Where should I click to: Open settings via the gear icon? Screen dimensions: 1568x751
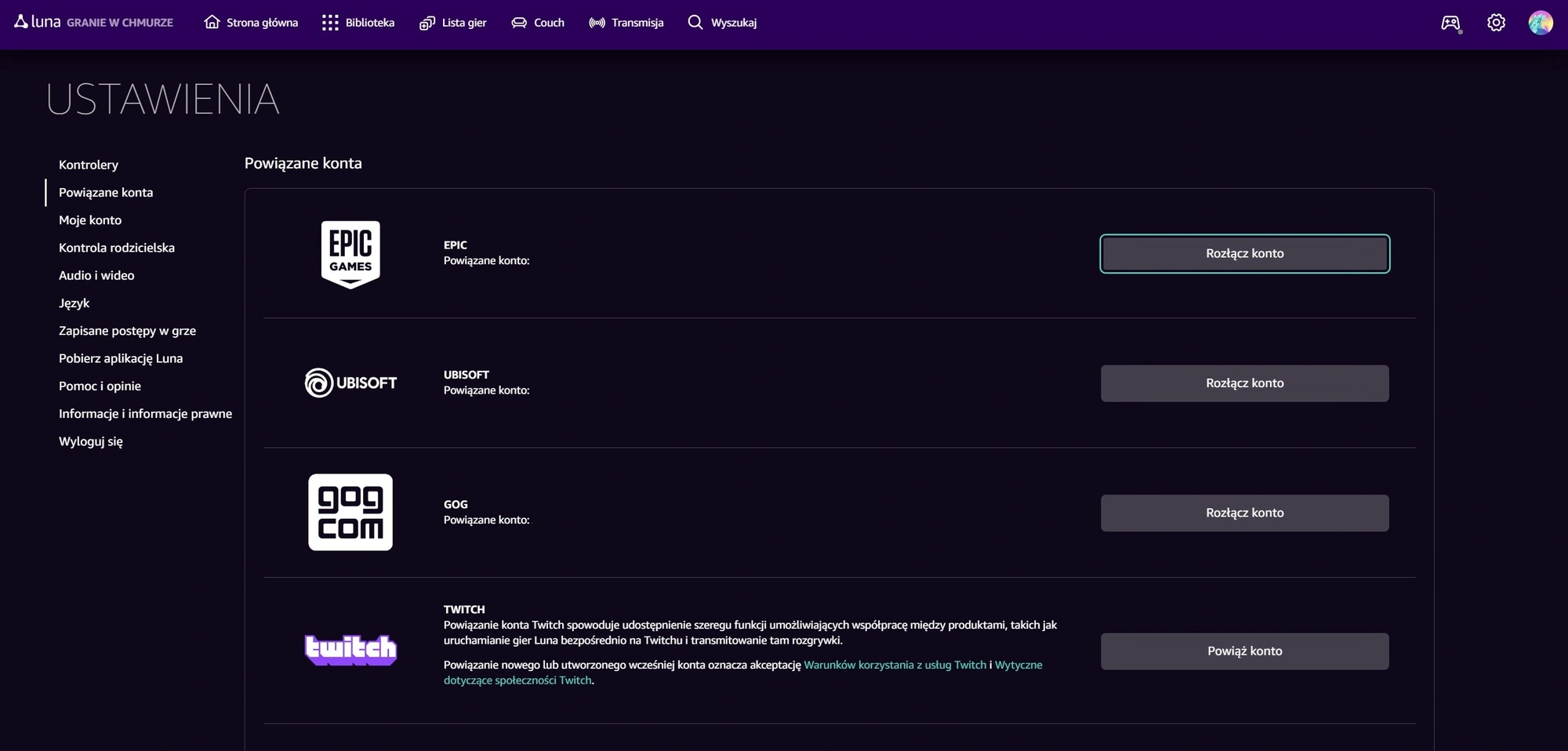(1496, 23)
